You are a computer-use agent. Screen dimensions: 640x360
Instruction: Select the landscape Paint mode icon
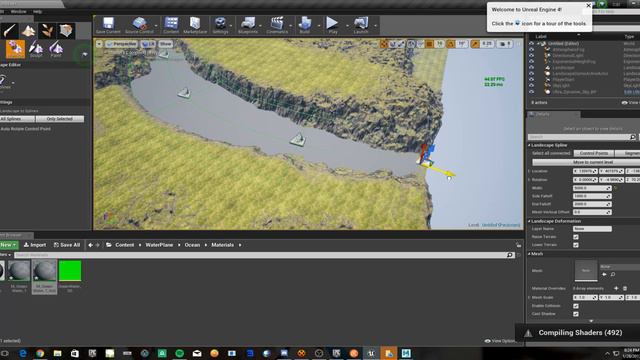[x=56, y=49]
